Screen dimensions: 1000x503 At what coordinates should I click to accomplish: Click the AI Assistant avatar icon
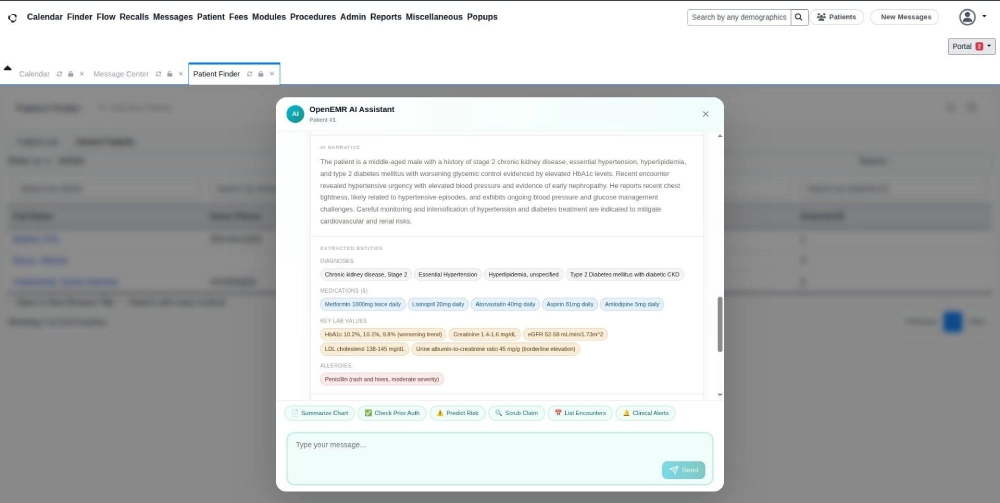point(295,114)
